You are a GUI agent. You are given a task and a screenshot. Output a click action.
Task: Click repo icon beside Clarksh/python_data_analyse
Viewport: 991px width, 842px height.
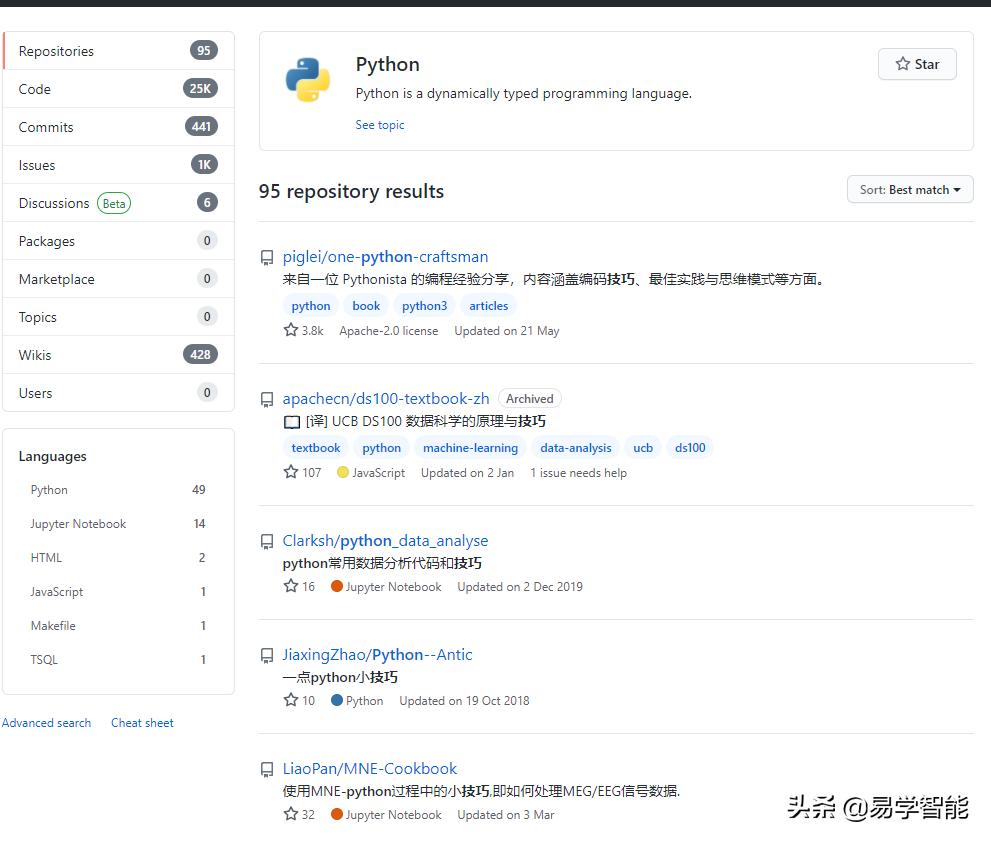point(267,542)
